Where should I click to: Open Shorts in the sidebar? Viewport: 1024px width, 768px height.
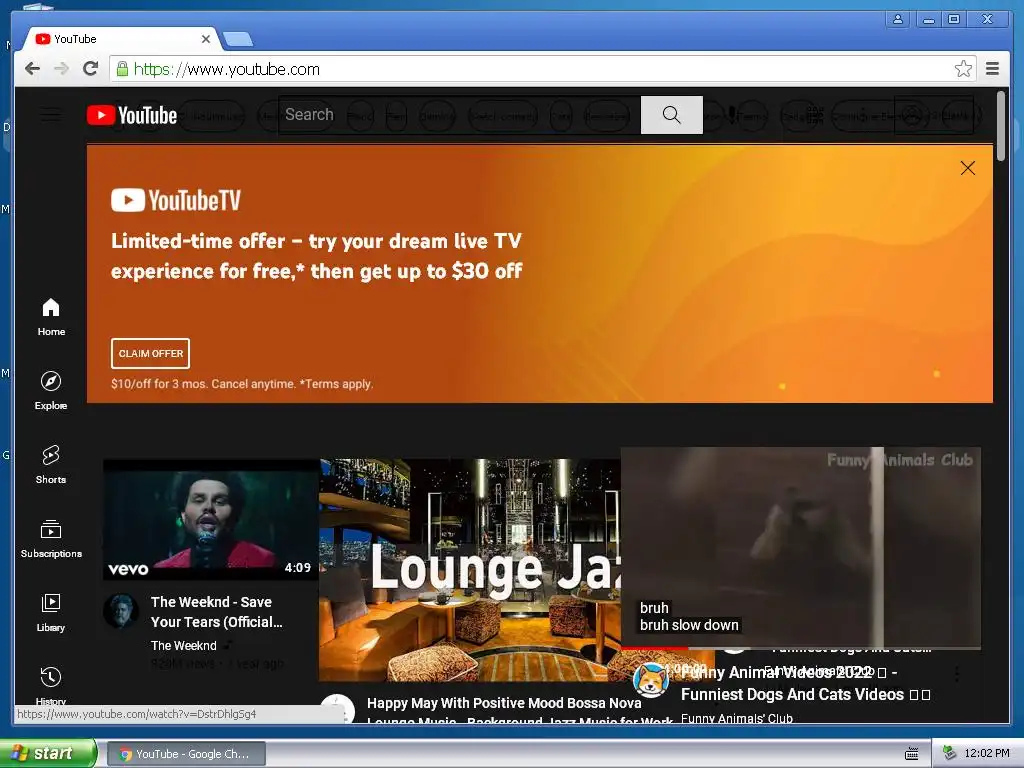[x=51, y=465]
